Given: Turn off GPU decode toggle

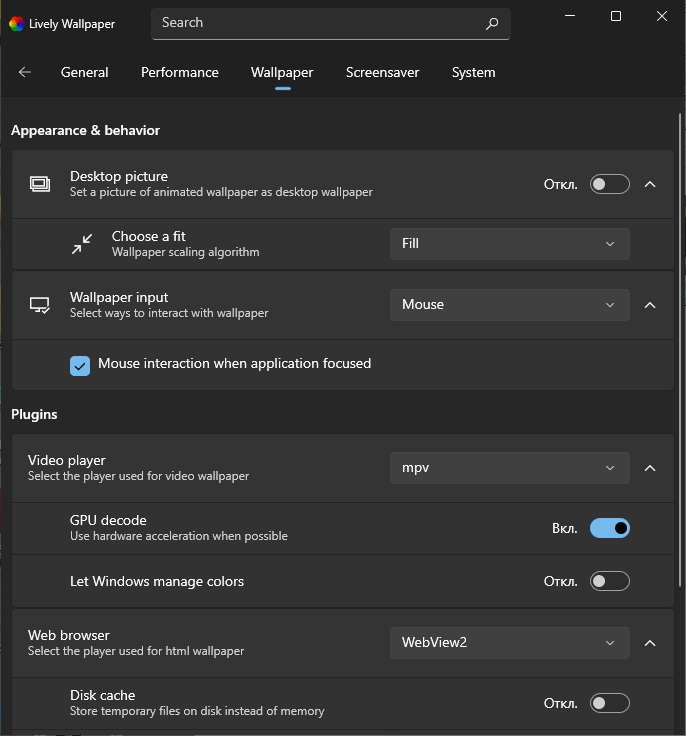Looking at the screenshot, I should (x=609, y=528).
